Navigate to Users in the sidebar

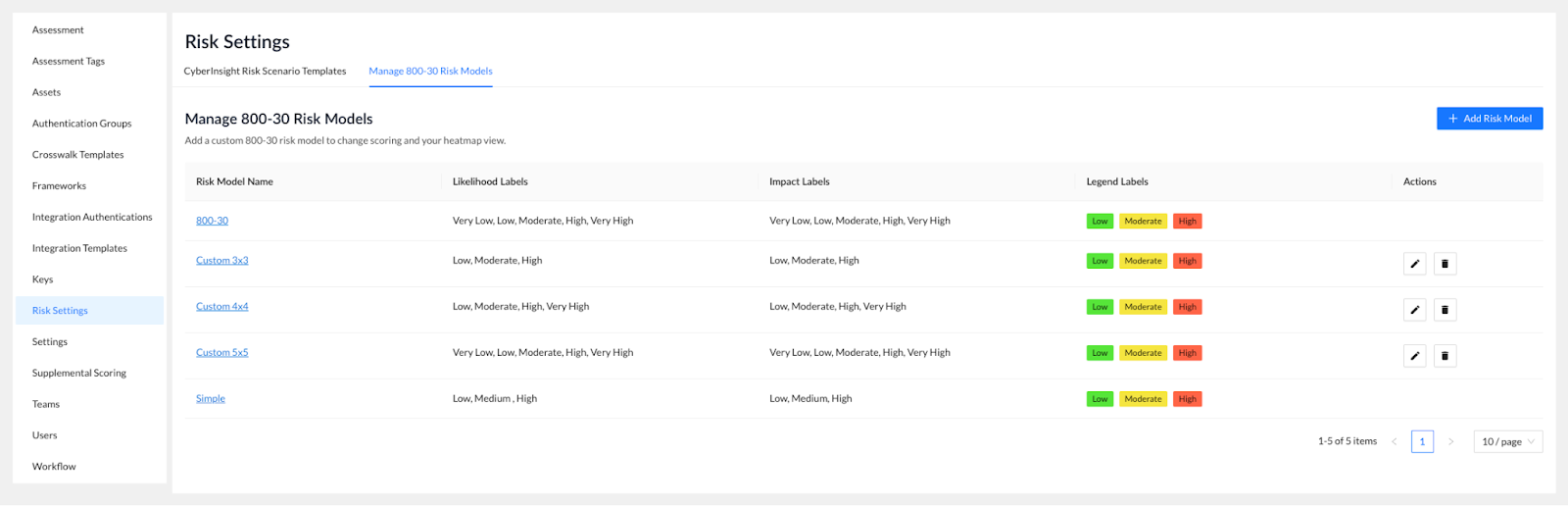[44, 435]
